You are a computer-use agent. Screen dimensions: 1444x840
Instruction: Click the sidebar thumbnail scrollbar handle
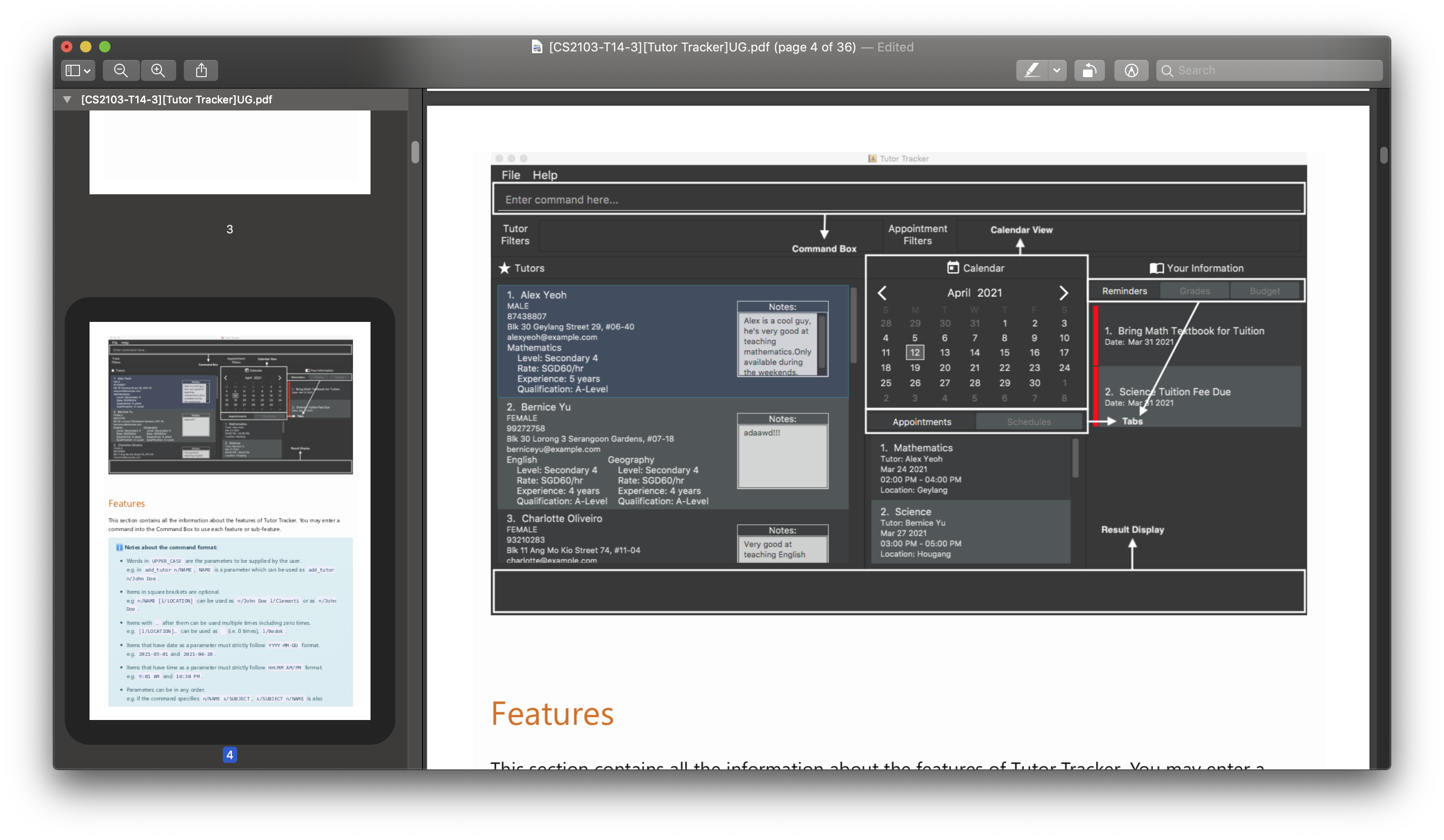click(415, 152)
